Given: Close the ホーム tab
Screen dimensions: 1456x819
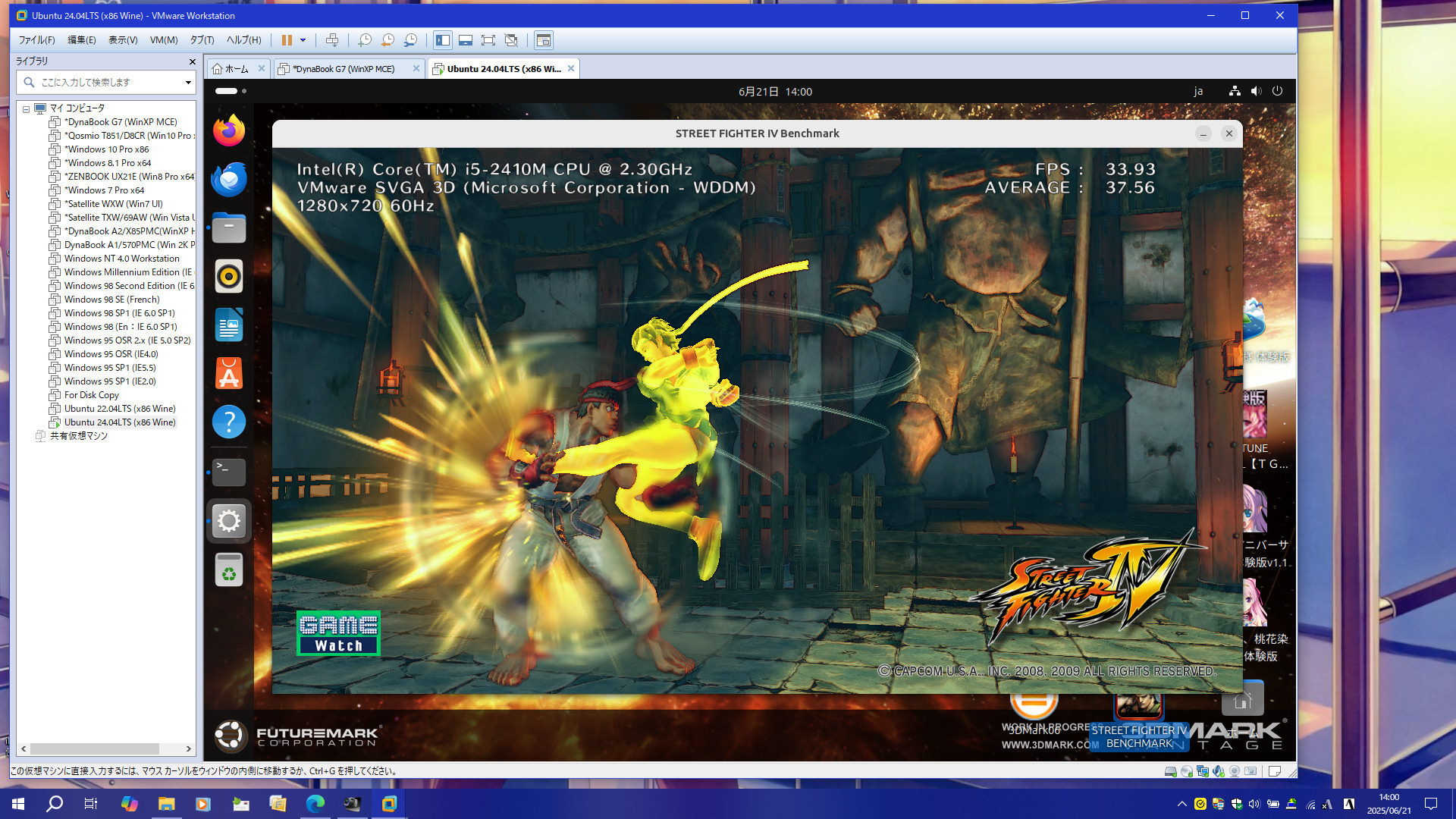Looking at the screenshot, I should point(262,68).
